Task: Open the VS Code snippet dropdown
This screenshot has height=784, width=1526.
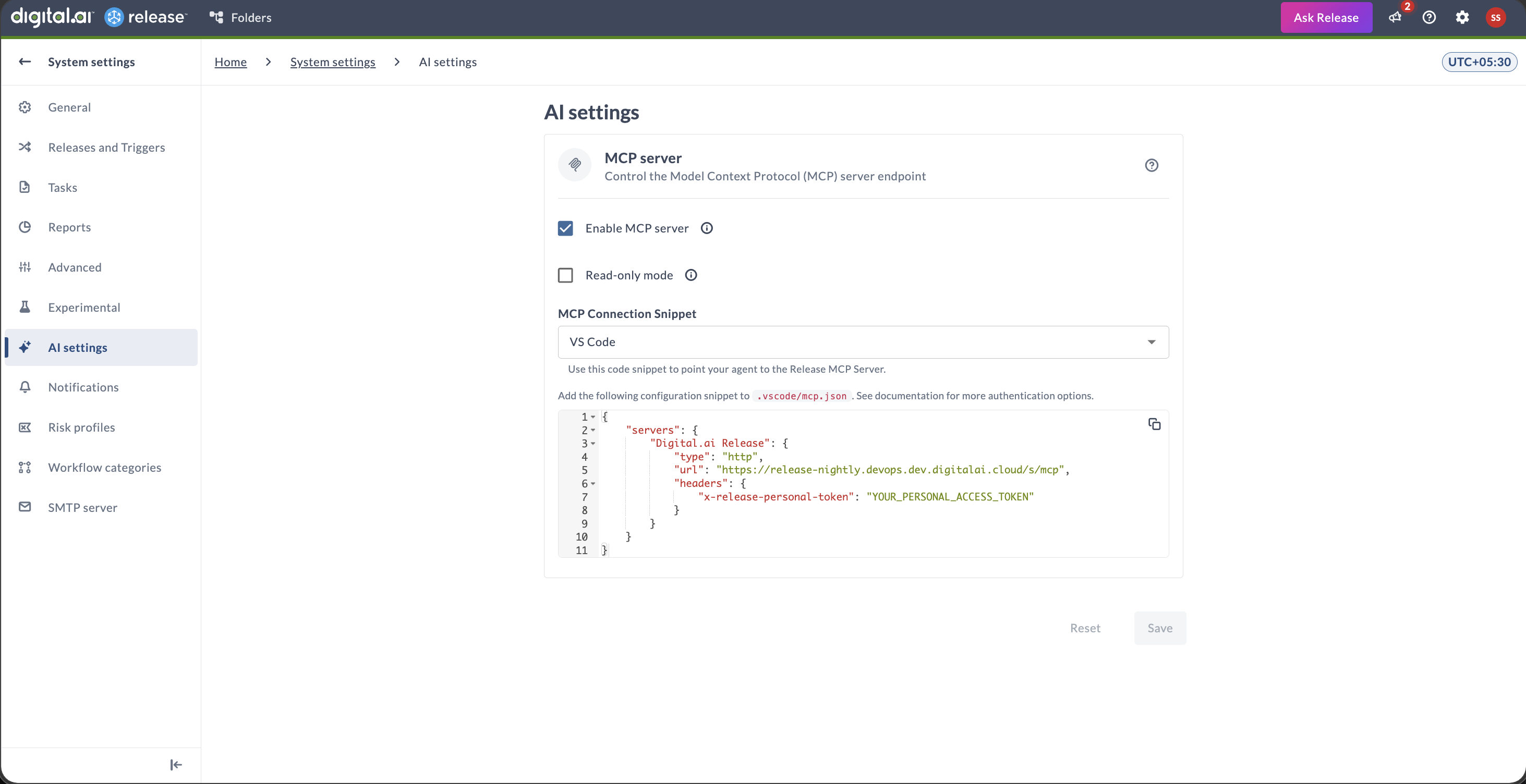Action: [863, 341]
